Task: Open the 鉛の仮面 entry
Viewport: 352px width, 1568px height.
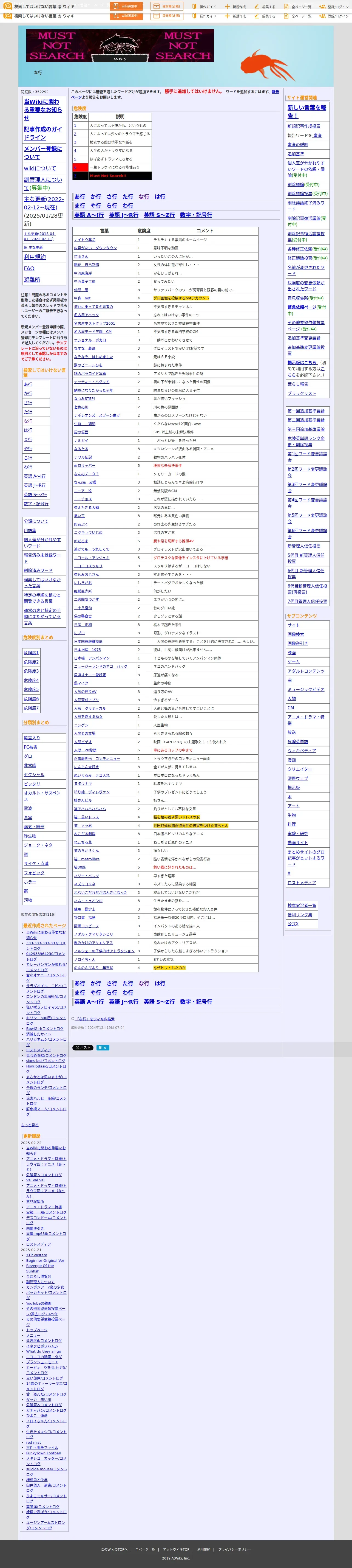Action: click(81, 432)
